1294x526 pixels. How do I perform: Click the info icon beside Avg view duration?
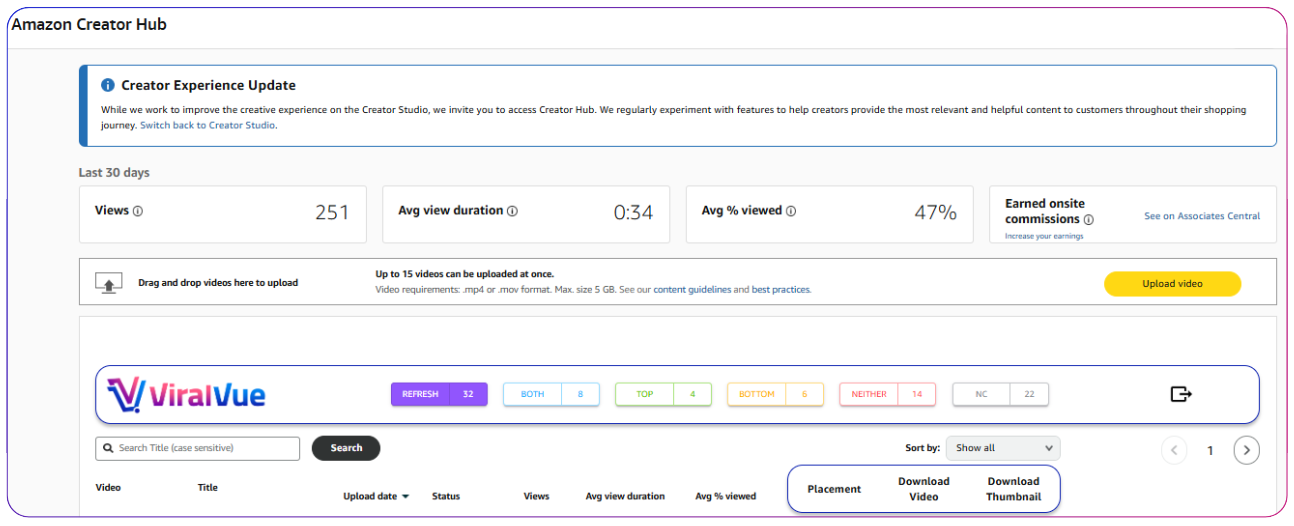[512, 211]
